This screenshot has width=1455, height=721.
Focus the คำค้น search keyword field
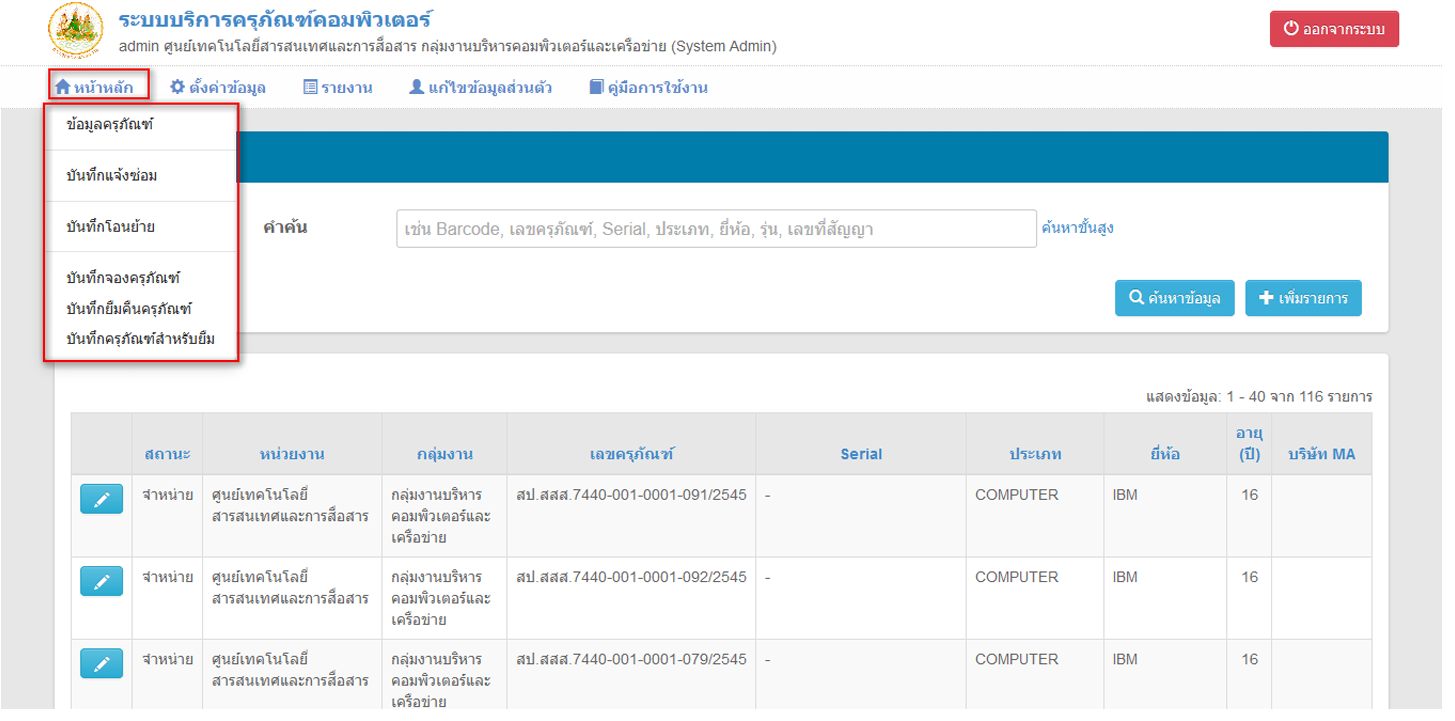coord(716,229)
